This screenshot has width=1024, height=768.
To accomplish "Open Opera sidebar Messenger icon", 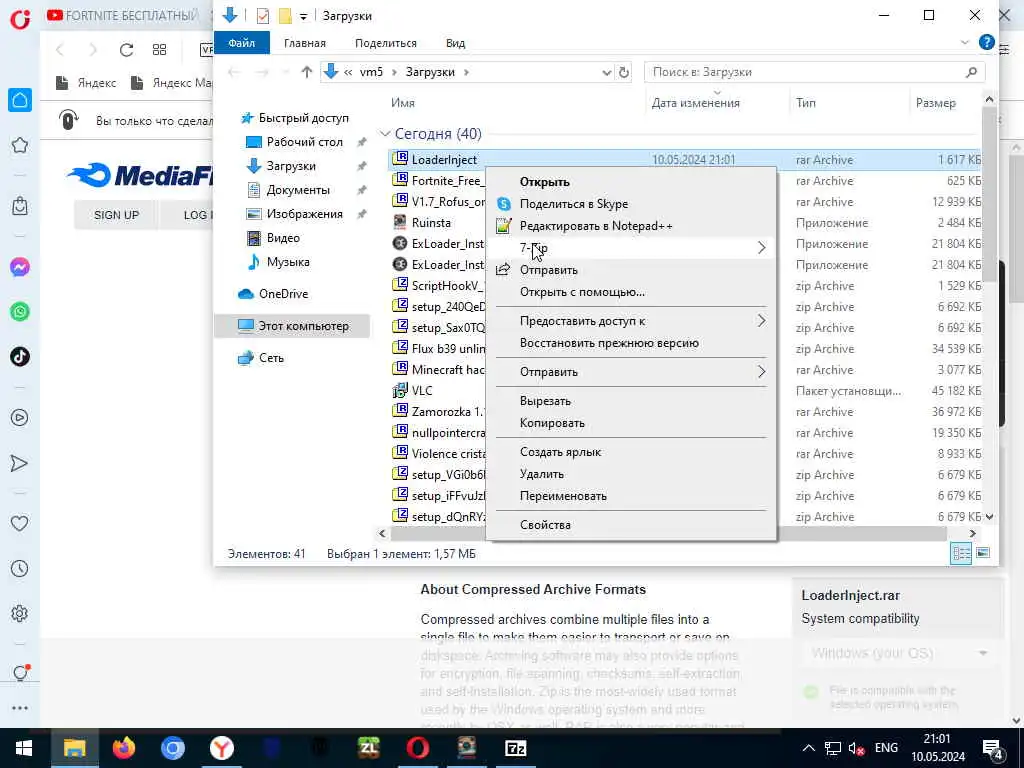I will pos(20,267).
